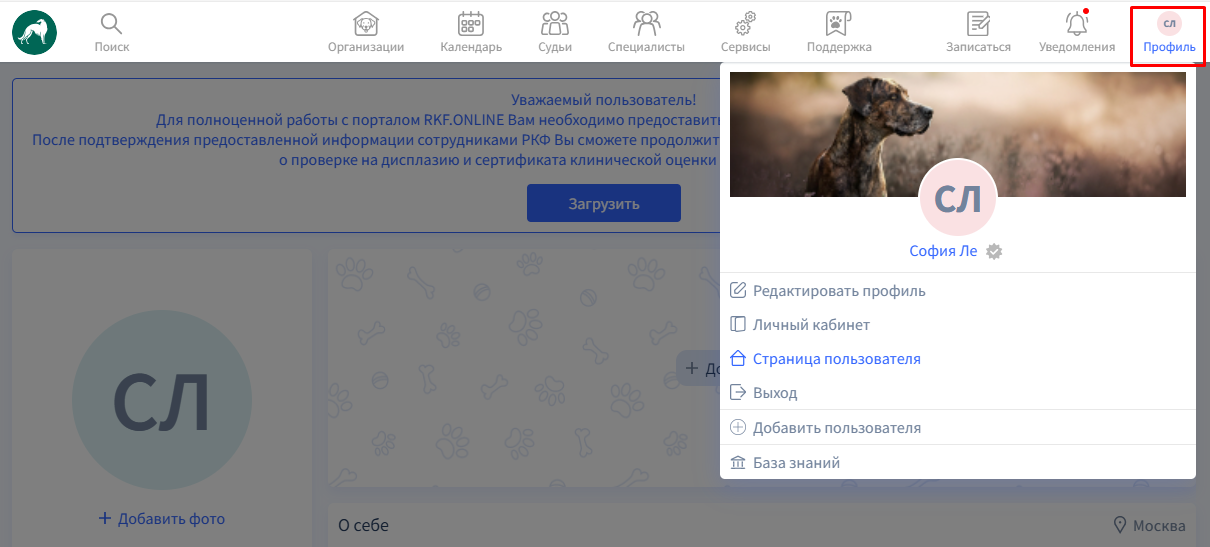The width and height of the screenshot is (1210, 547).
Task: Select Редактировать профиль in the menu
Action: (x=838, y=291)
